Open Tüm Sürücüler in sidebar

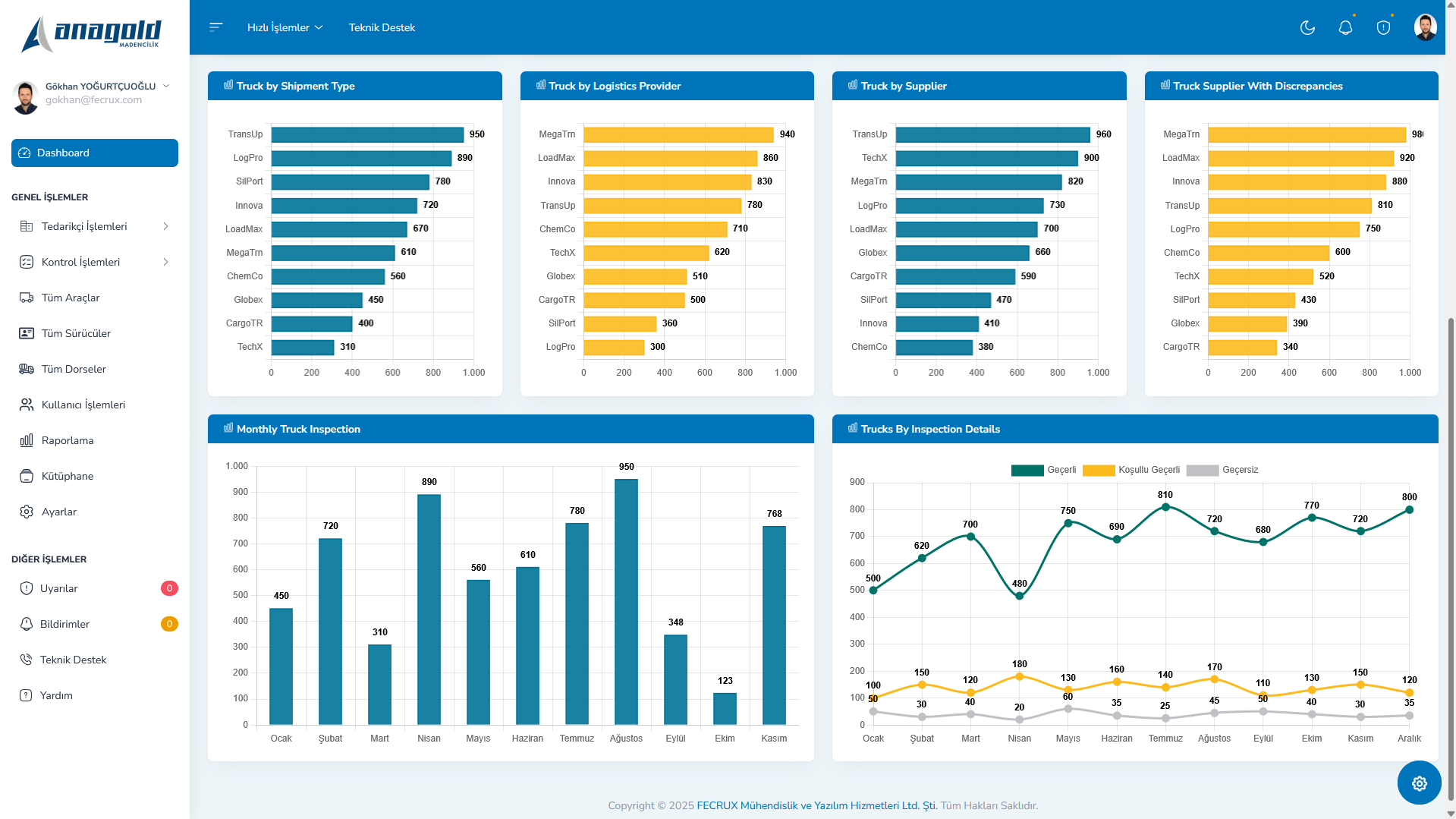click(x=76, y=333)
